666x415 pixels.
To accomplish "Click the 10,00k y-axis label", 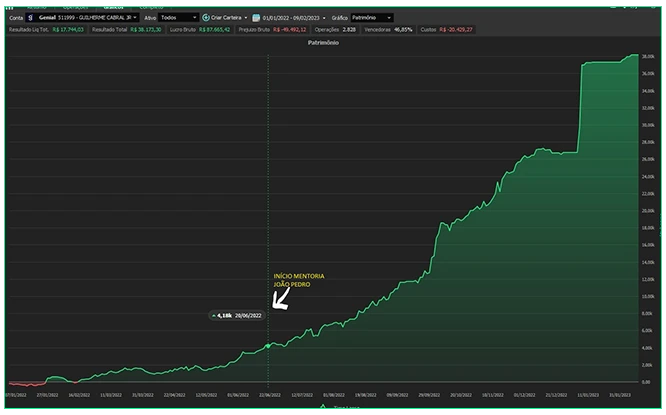I will pos(648,296).
